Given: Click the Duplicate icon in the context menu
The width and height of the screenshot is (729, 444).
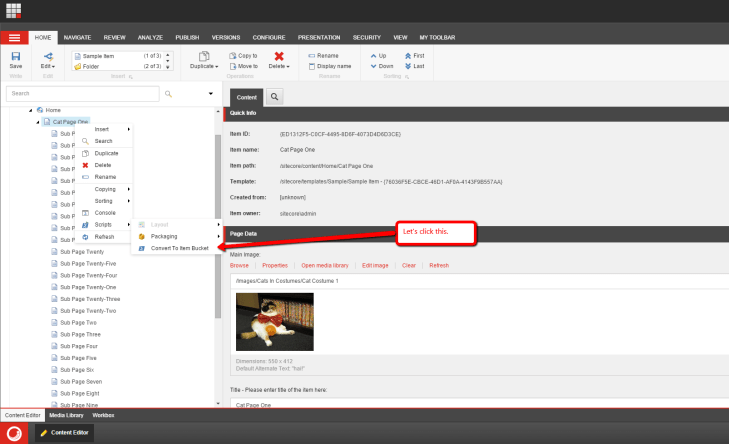Looking at the screenshot, I should pos(85,153).
